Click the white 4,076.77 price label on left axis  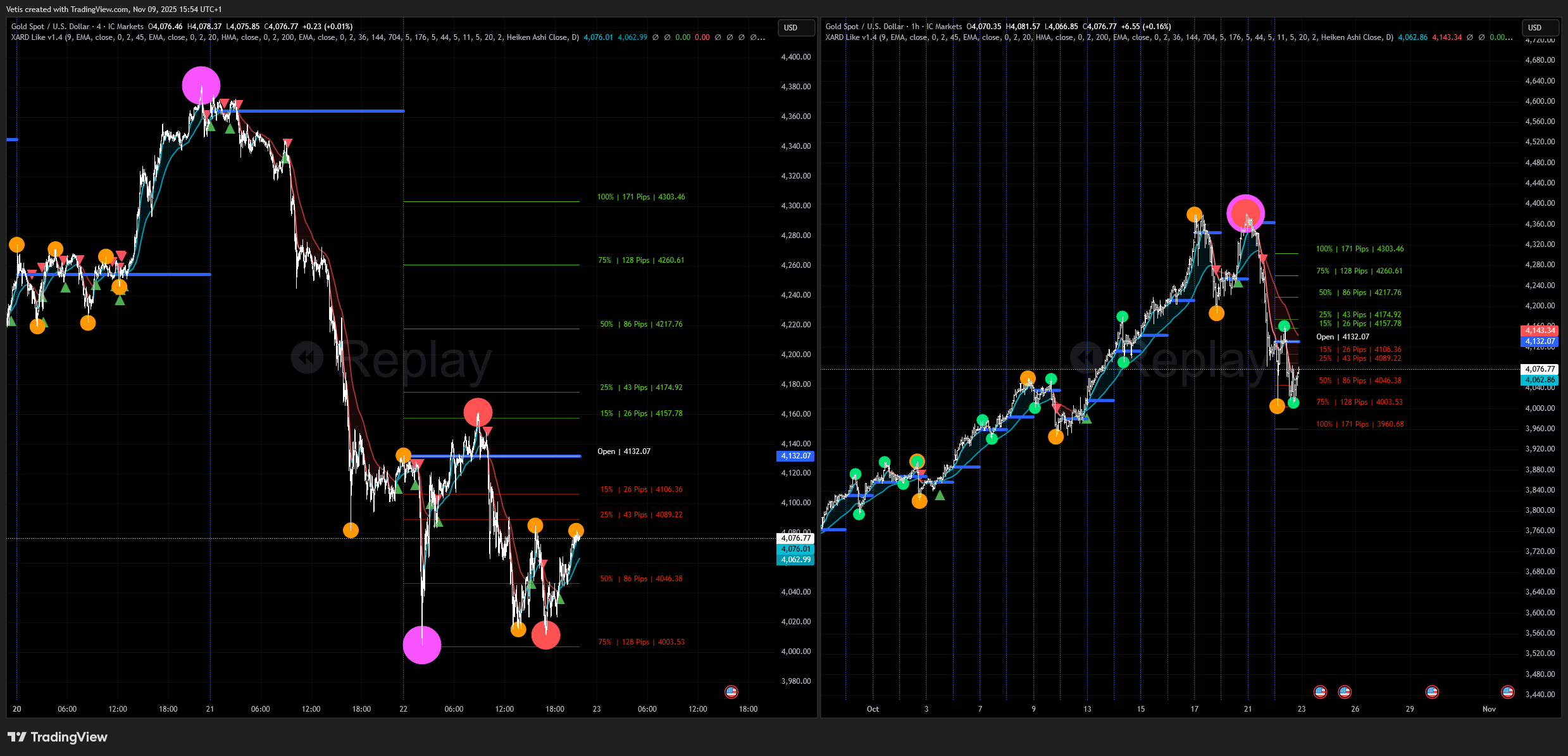coord(795,538)
